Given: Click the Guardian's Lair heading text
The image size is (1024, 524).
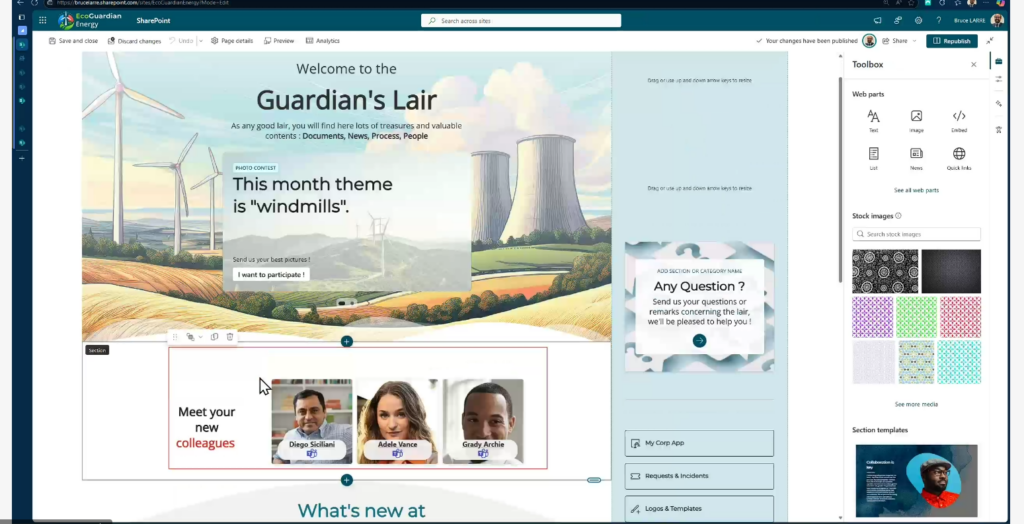Looking at the screenshot, I should click(346, 100).
